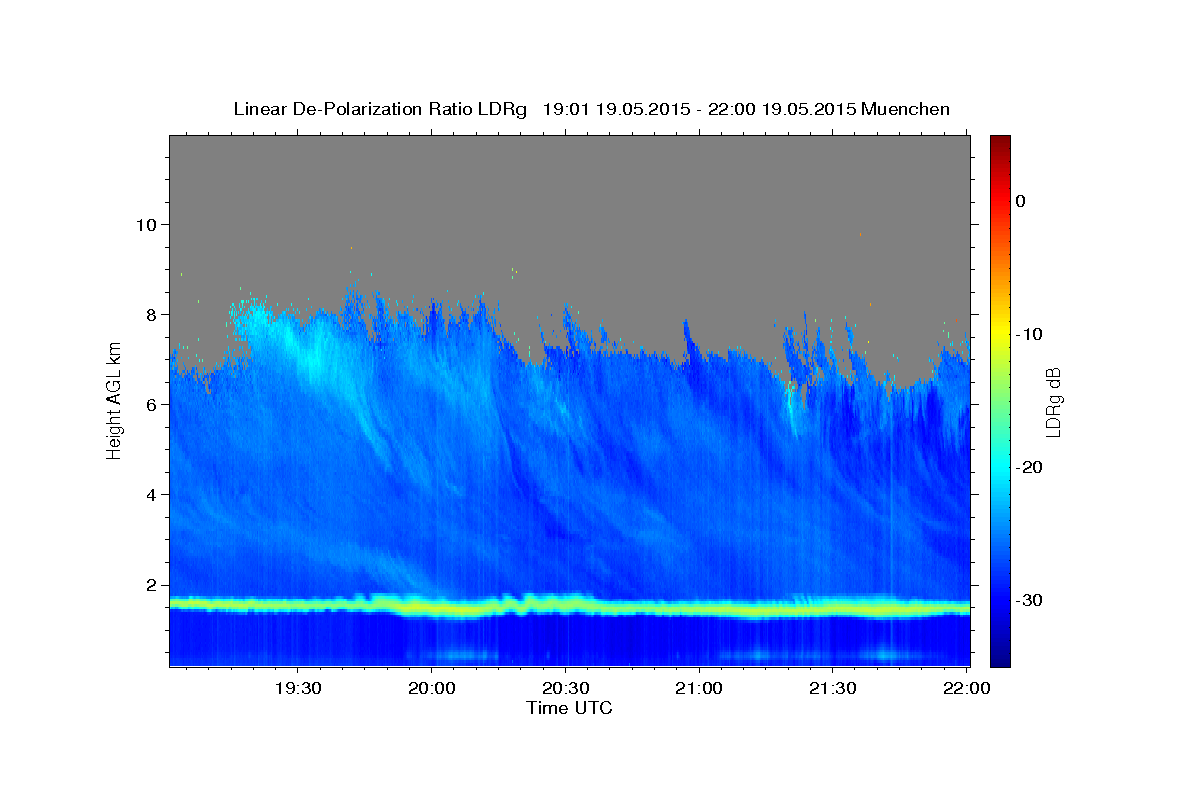Click the "20:30" time axis label

point(566,688)
